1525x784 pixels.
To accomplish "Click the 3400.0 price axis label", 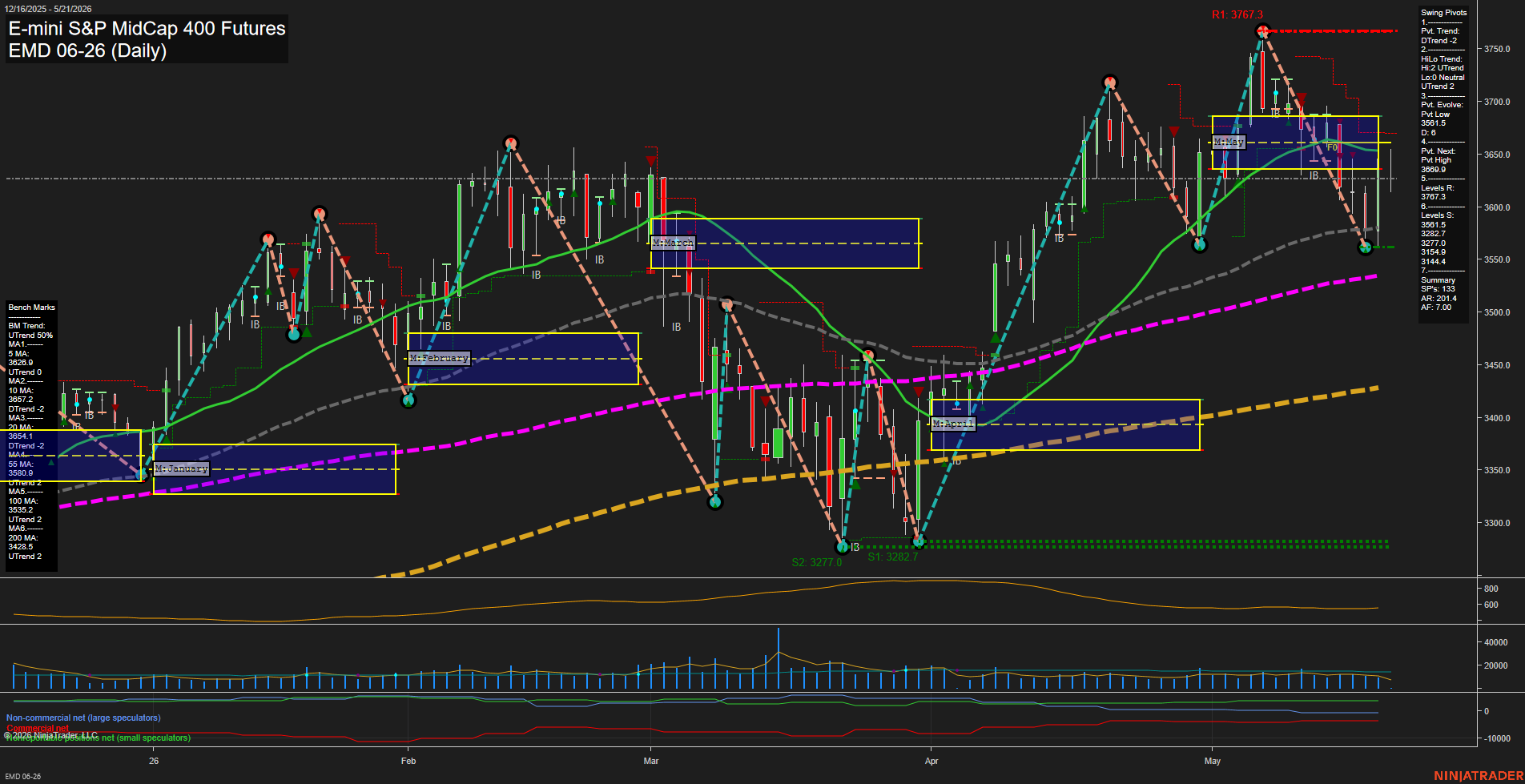I will [x=1497, y=418].
